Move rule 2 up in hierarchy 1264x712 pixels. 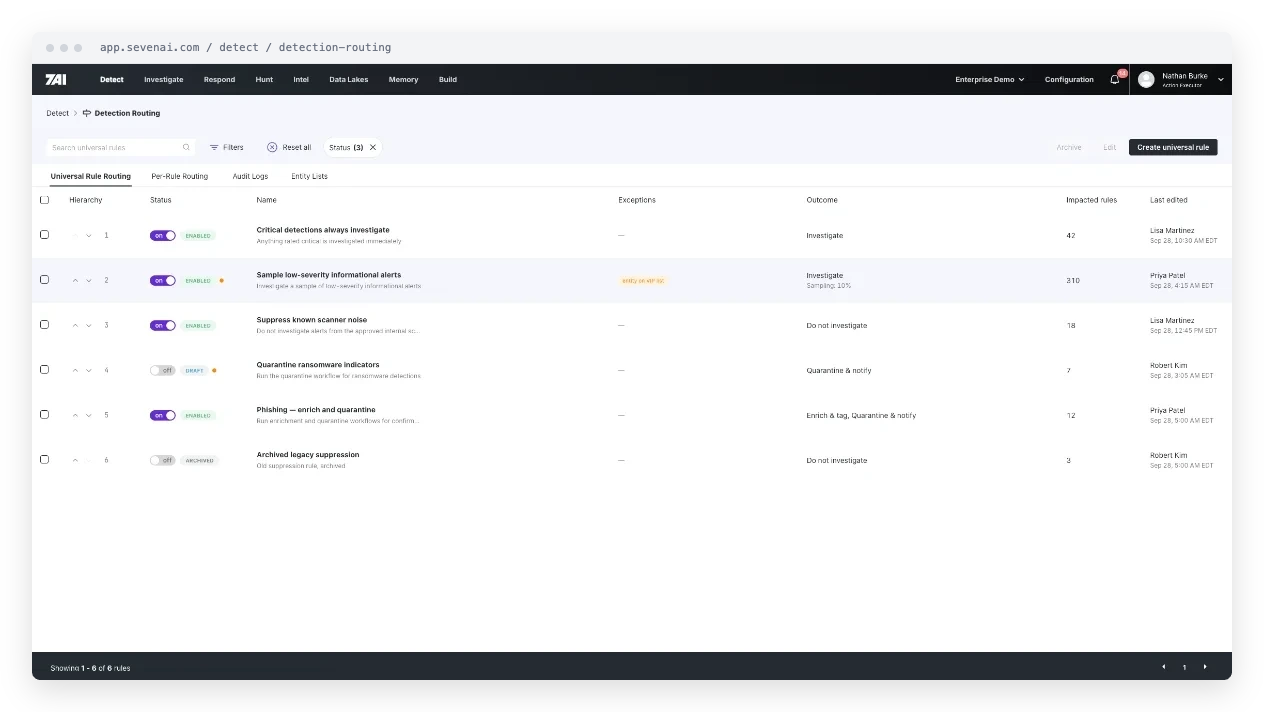[x=75, y=281]
